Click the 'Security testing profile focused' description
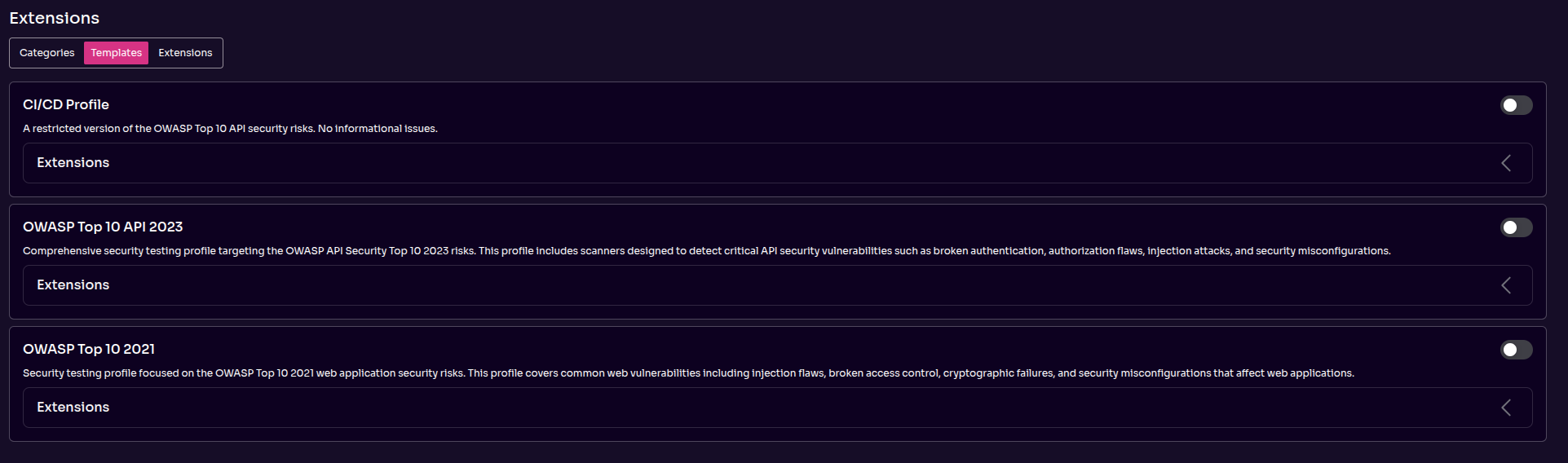This screenshot has width=1568, height=463. 688,373
